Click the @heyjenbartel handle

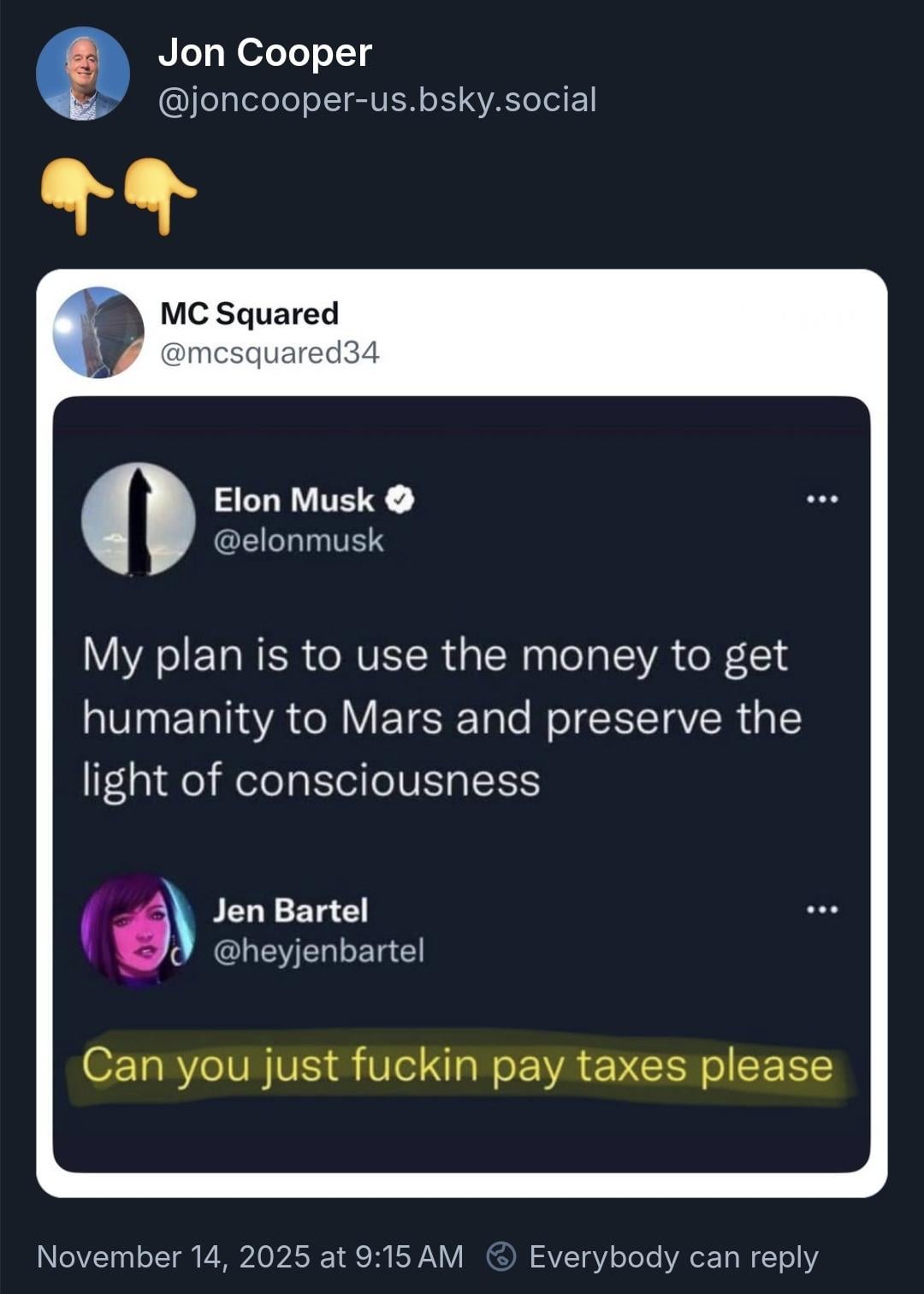click(x=318, y=951)
